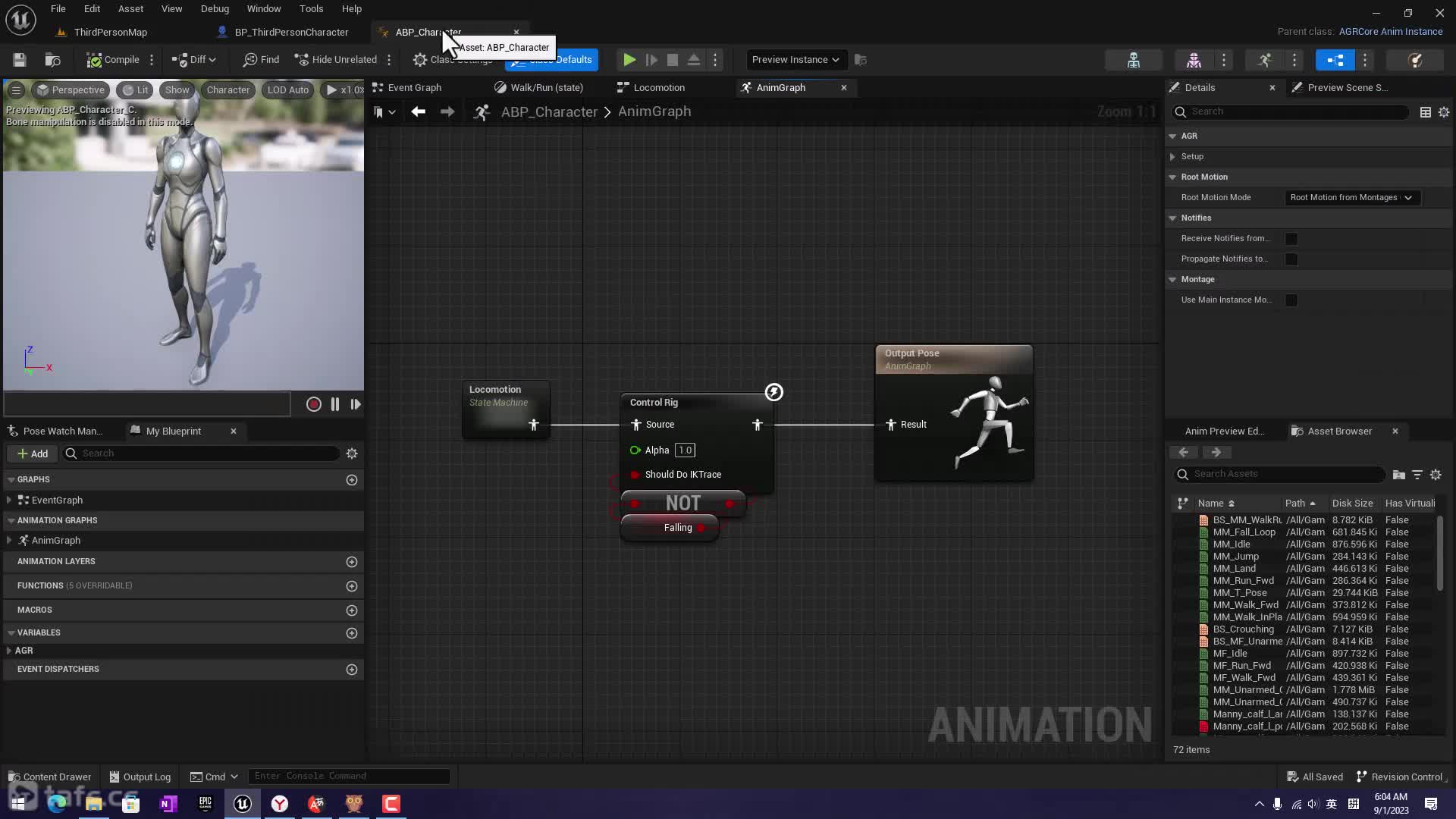1456x819 pixels.
Task: Open Compile options menu dots
Action: click(x=152, y=60)
